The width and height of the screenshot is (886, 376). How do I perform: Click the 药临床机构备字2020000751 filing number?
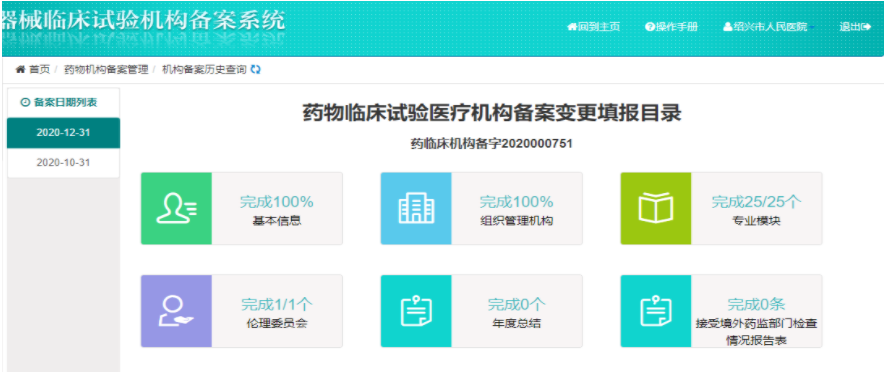pyautogui.click(x=492, y=144)
